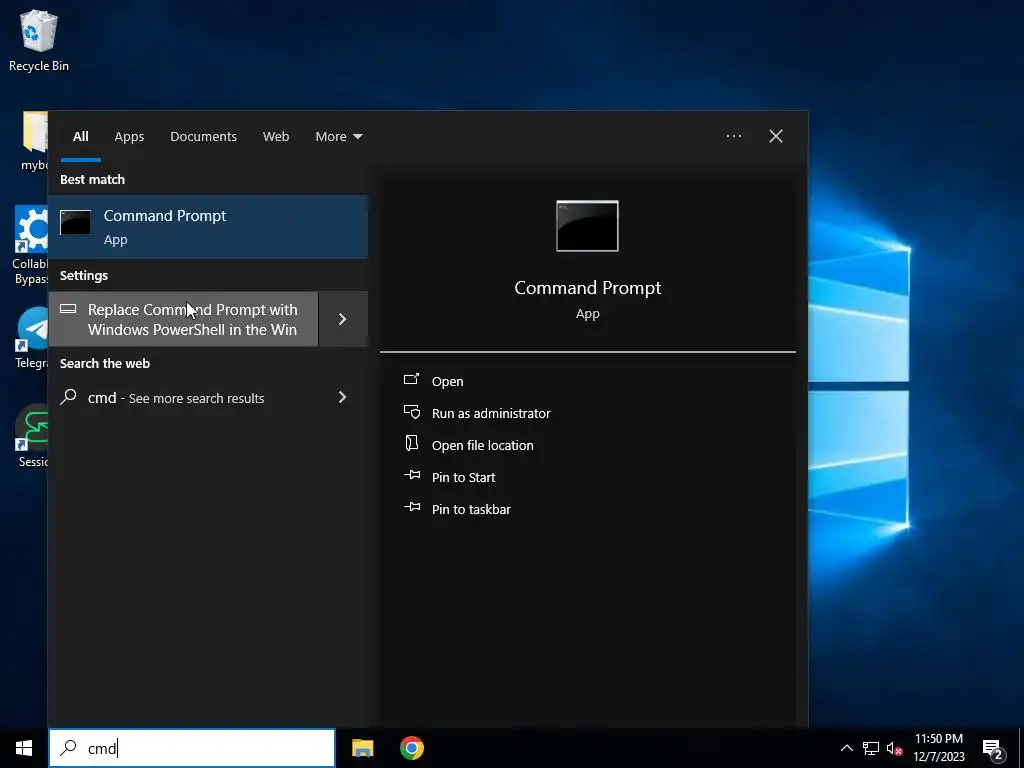Close the search panel with X
This screenshot has width=1024, height=768.
click(776, 136)
